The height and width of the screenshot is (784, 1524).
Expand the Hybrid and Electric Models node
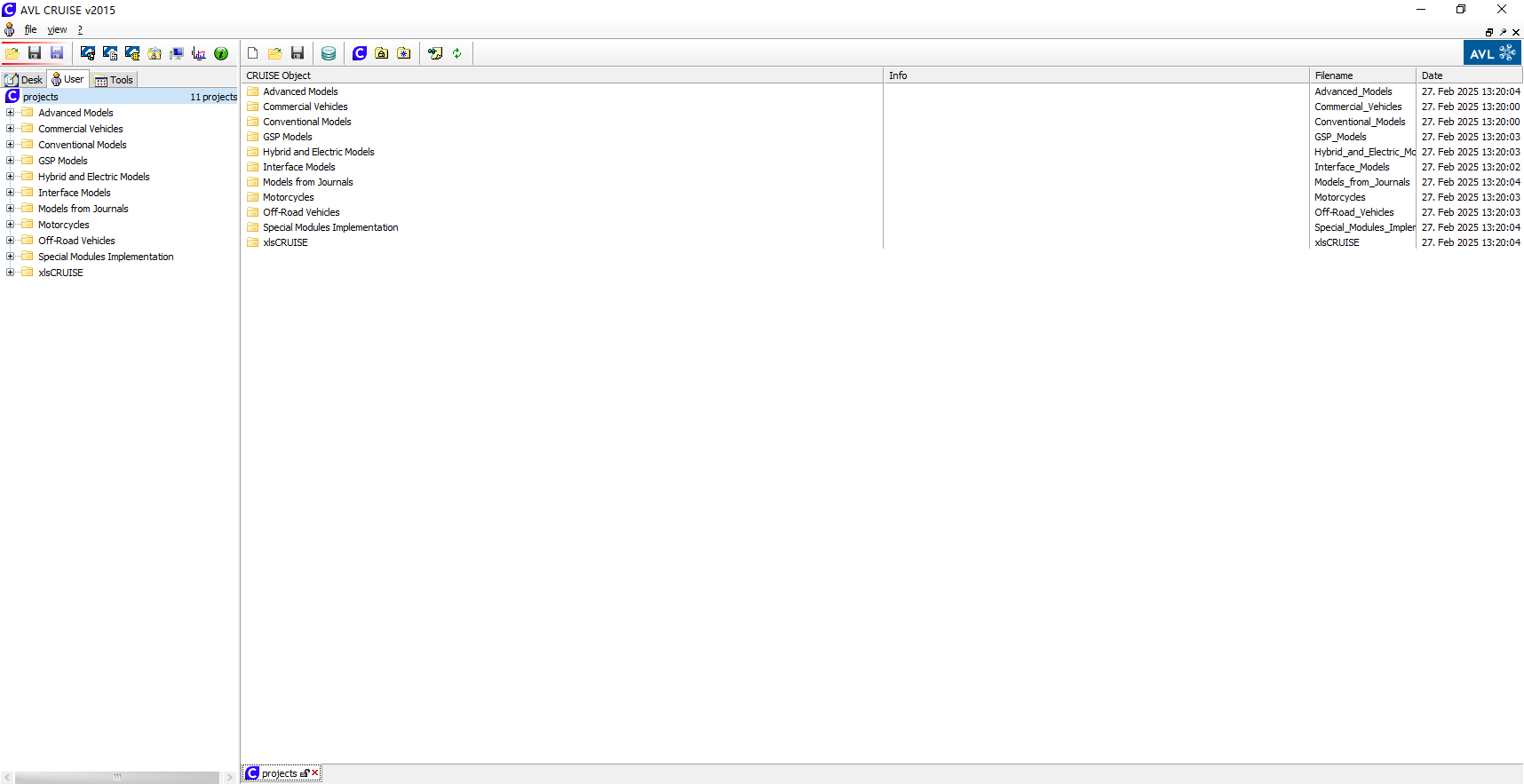[x=10, y=177]
